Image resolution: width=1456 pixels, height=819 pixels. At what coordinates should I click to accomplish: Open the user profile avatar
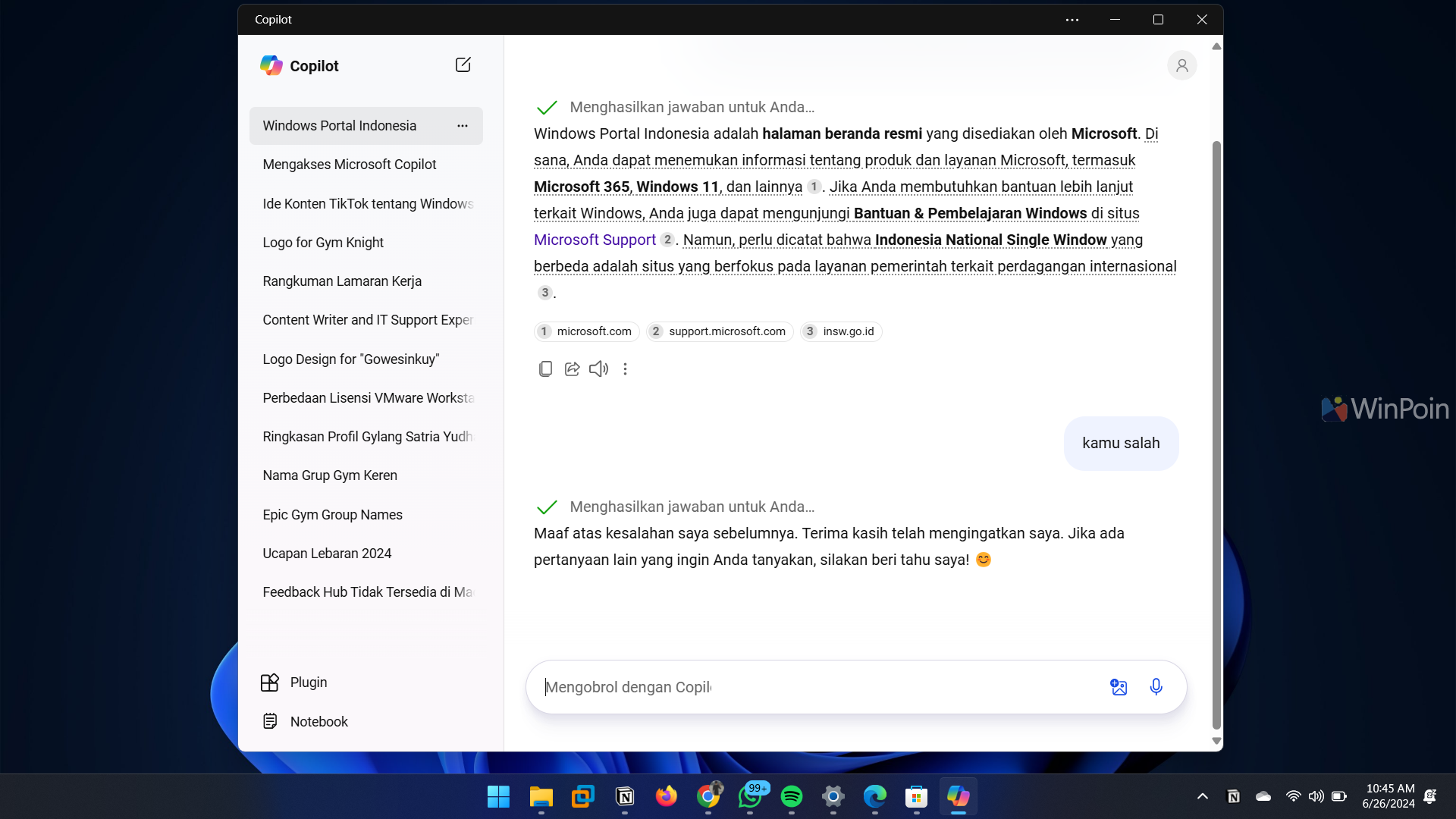[1181, 65]
